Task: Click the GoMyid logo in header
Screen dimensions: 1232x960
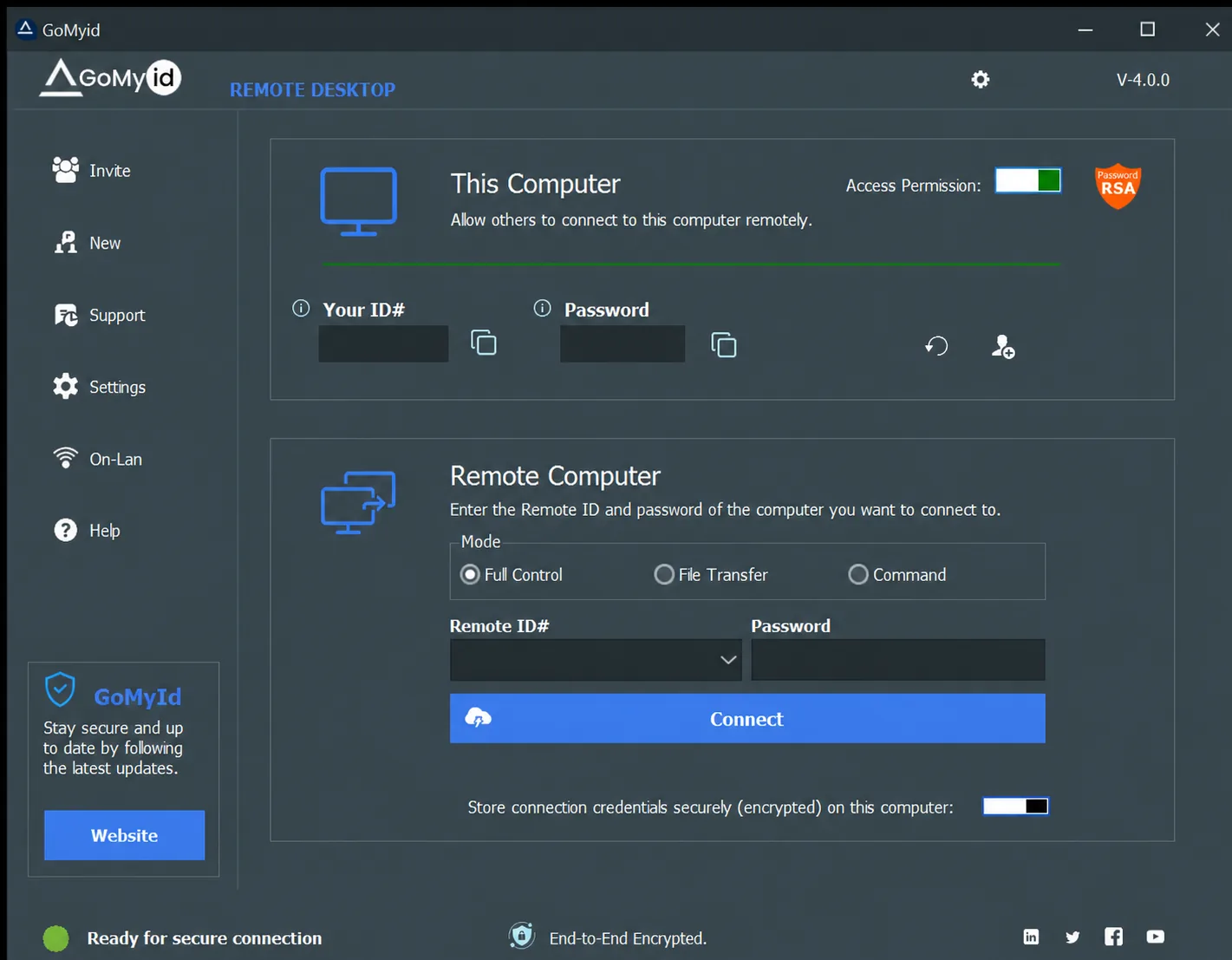Action: click(x=110, y=77)
